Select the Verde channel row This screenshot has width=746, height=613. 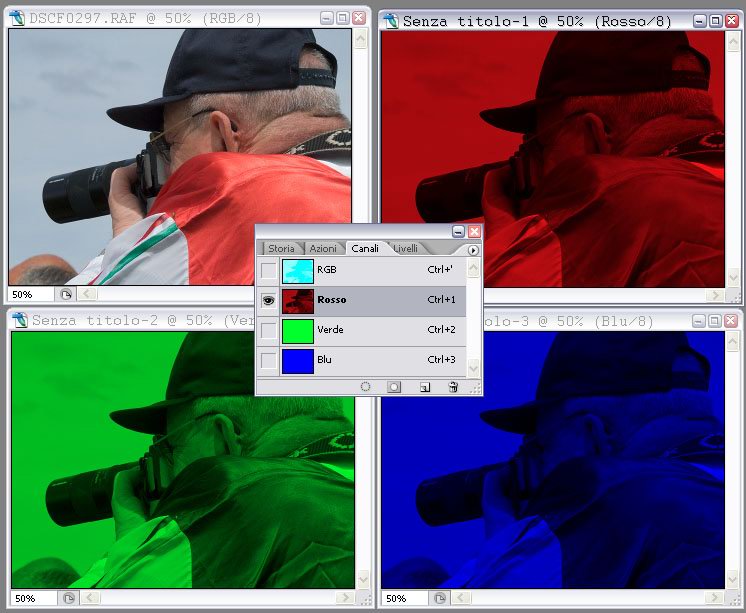pyautogui.click(x=380, y=330)
